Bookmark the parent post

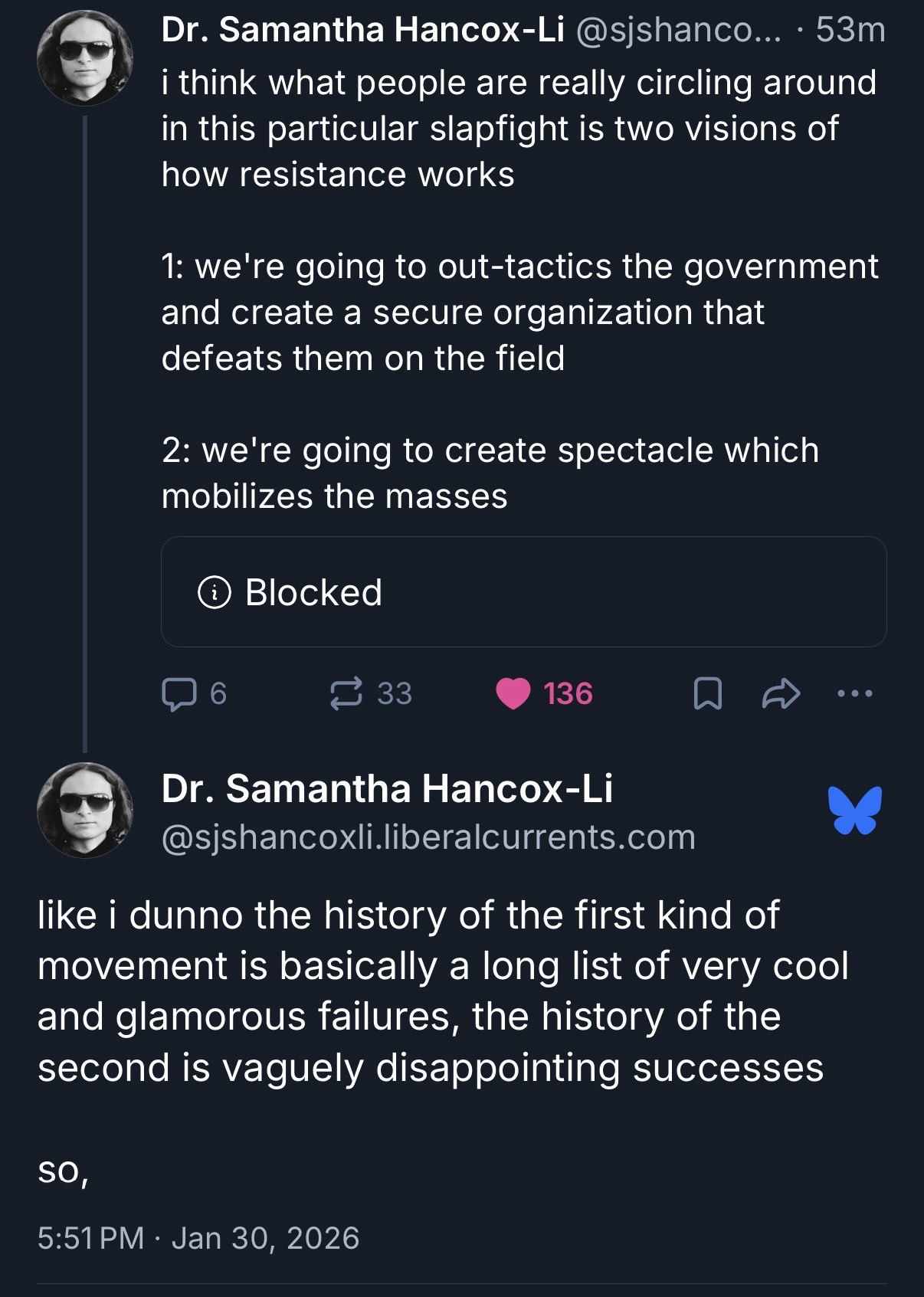click(706, 695)
